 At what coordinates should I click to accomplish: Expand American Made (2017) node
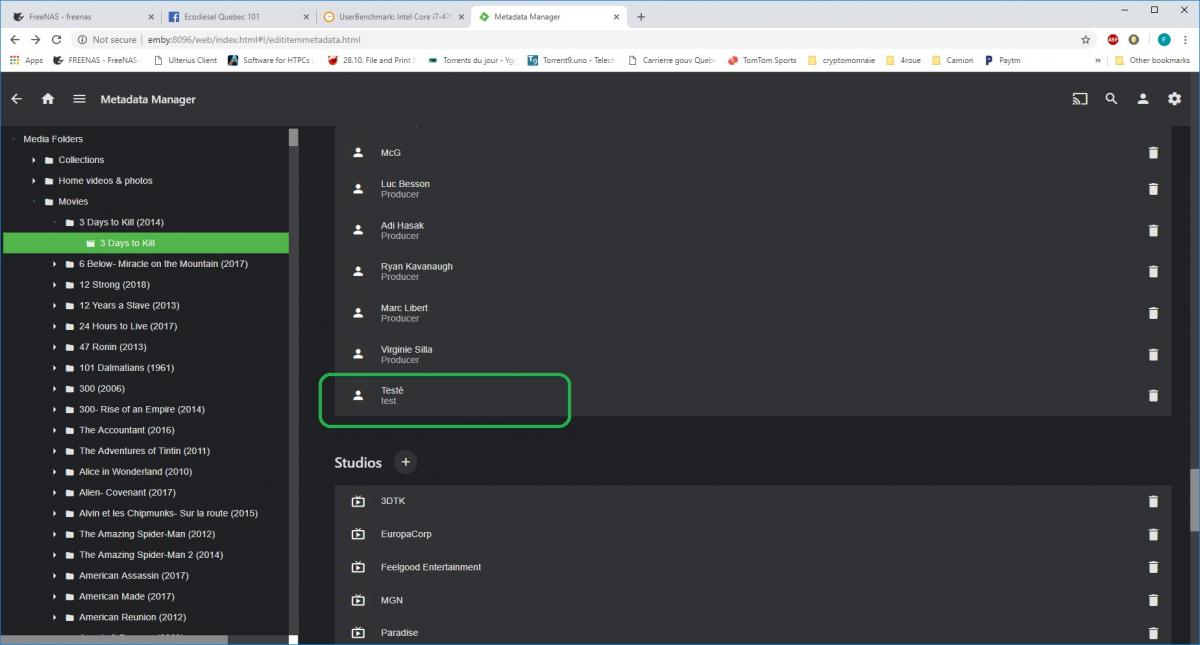click(x=54, y=596)
